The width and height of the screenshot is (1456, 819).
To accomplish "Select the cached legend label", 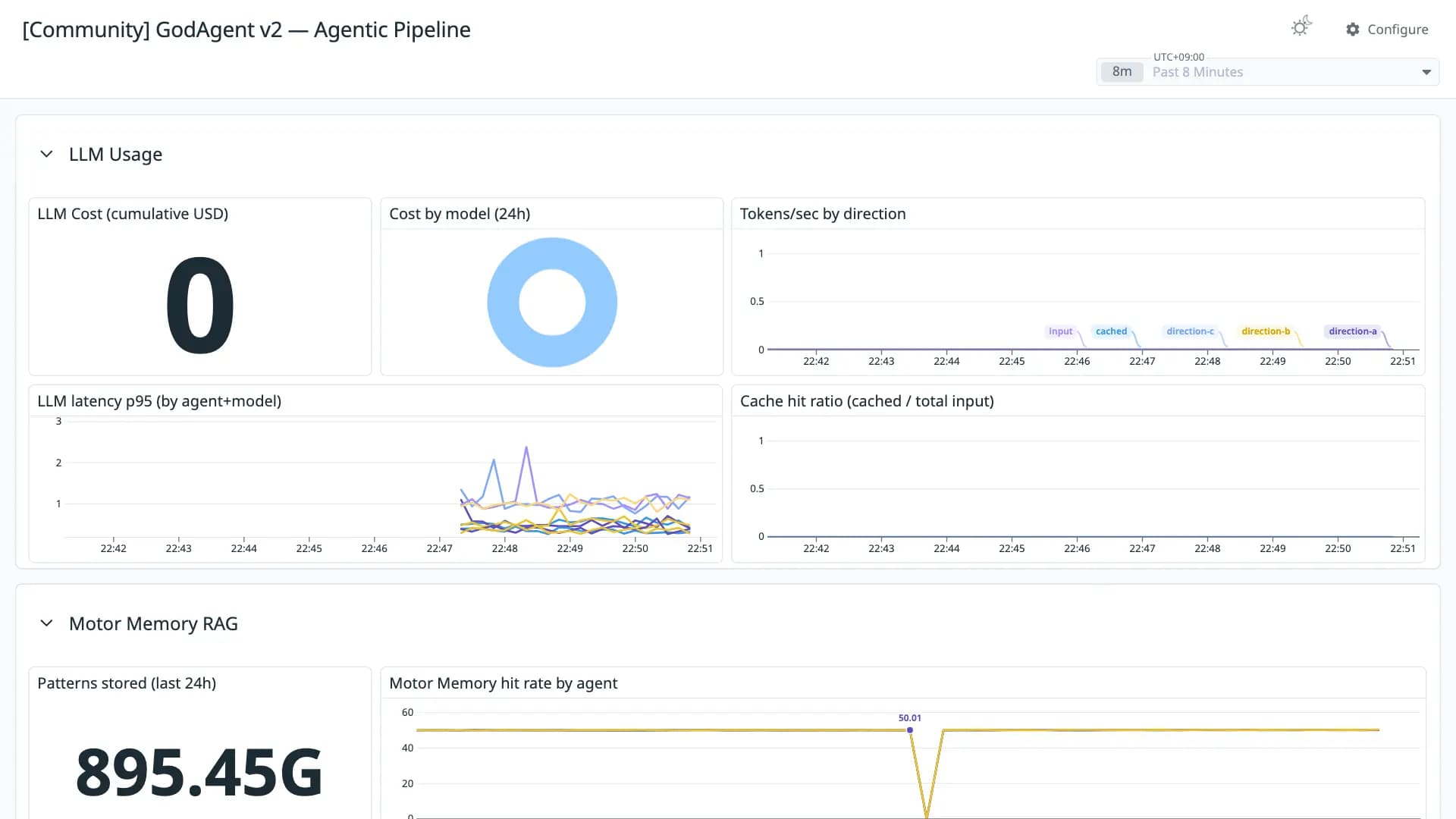I will (1111, 331).
